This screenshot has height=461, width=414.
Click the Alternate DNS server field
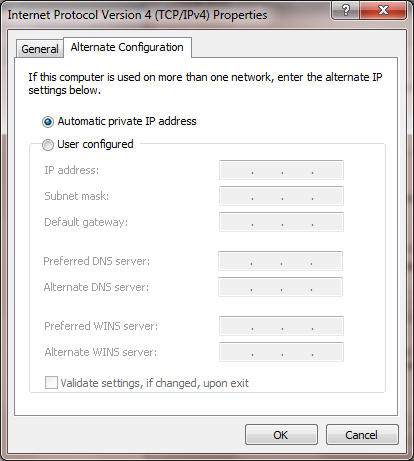(280, 287)
